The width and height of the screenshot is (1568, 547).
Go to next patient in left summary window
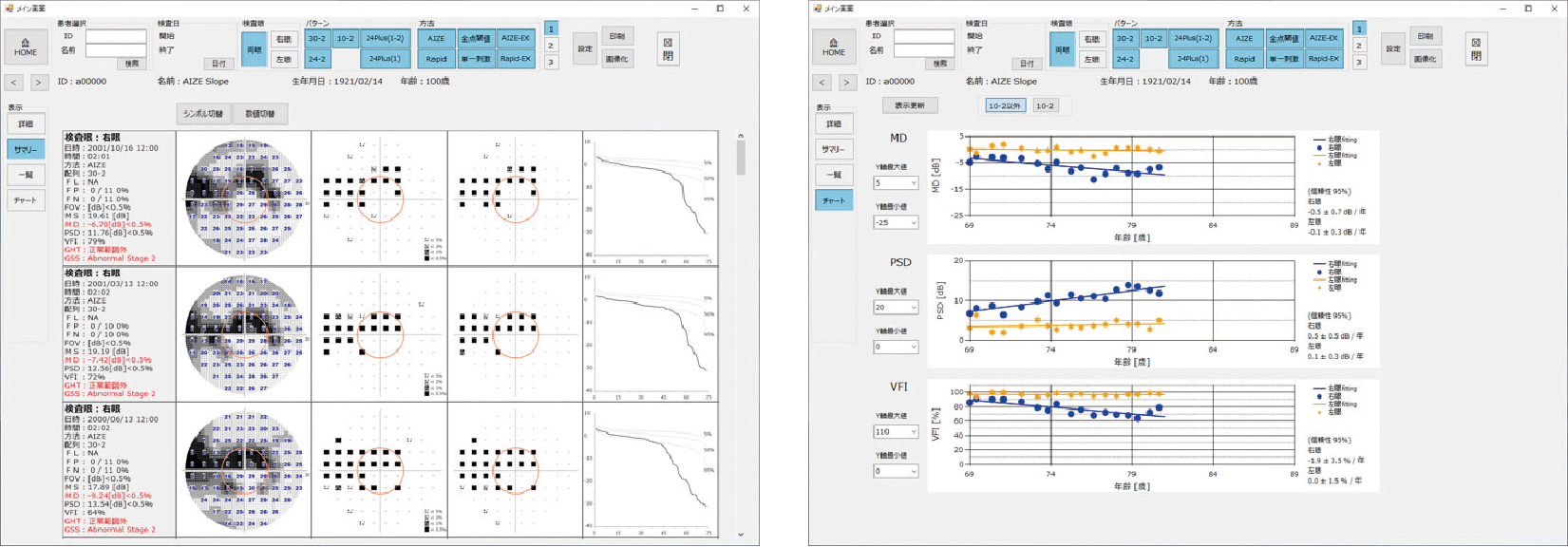coord(38,83)
